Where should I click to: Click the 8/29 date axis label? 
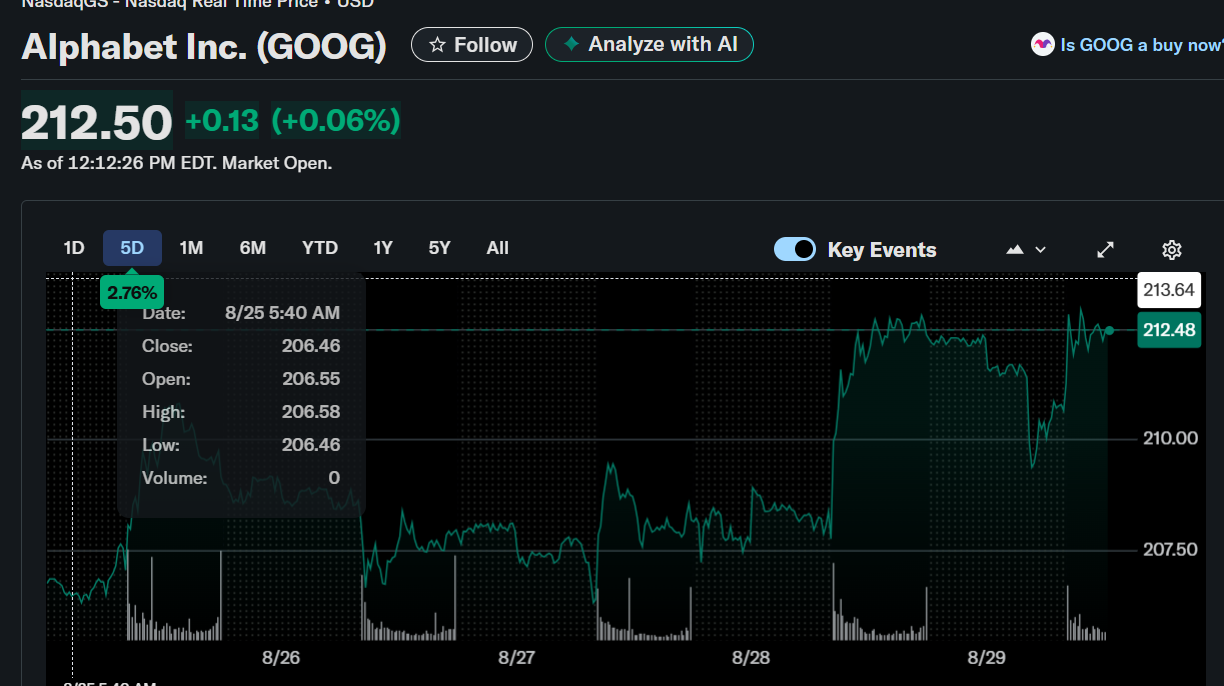click(x=986, y=658)
